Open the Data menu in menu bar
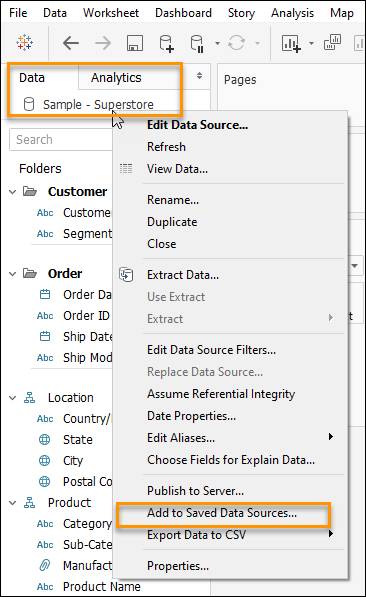 [55, 13]
